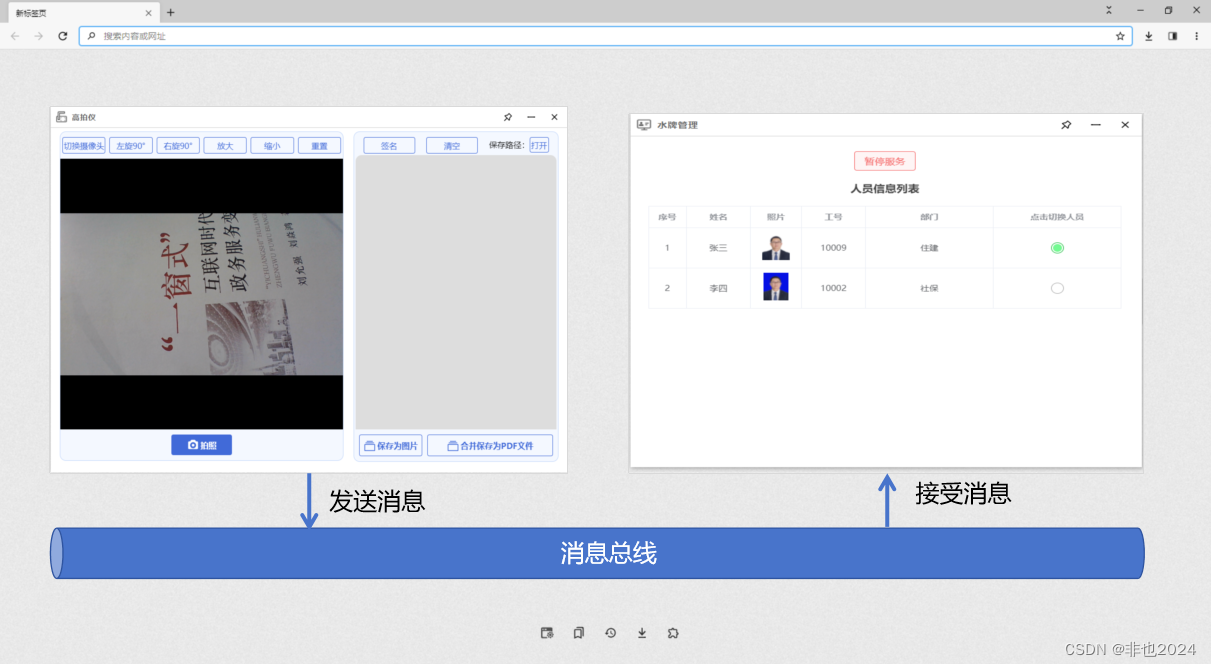Rotate the image with 右旋90° button
1212x666 pixels.
pos(178,146)
